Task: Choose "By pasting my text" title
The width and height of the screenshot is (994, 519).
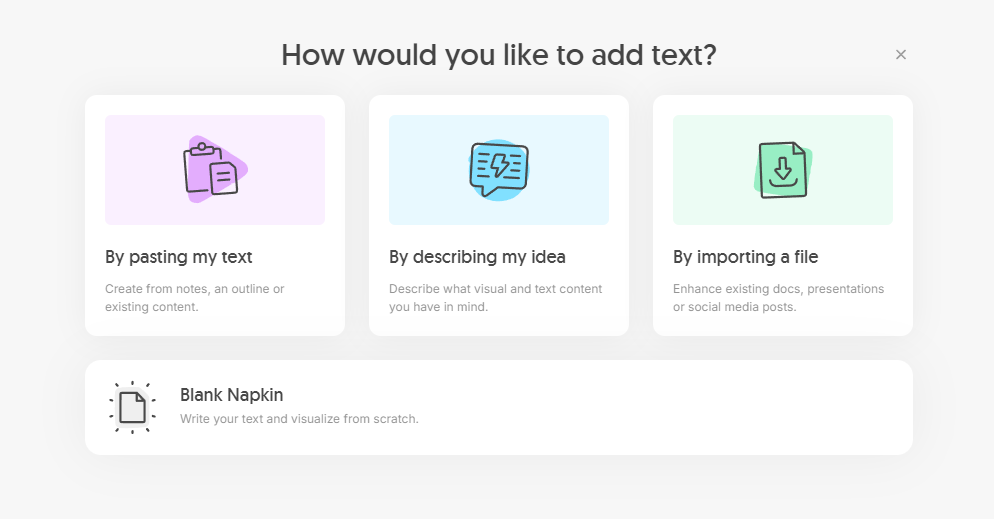Action: [x=179, y=257]
